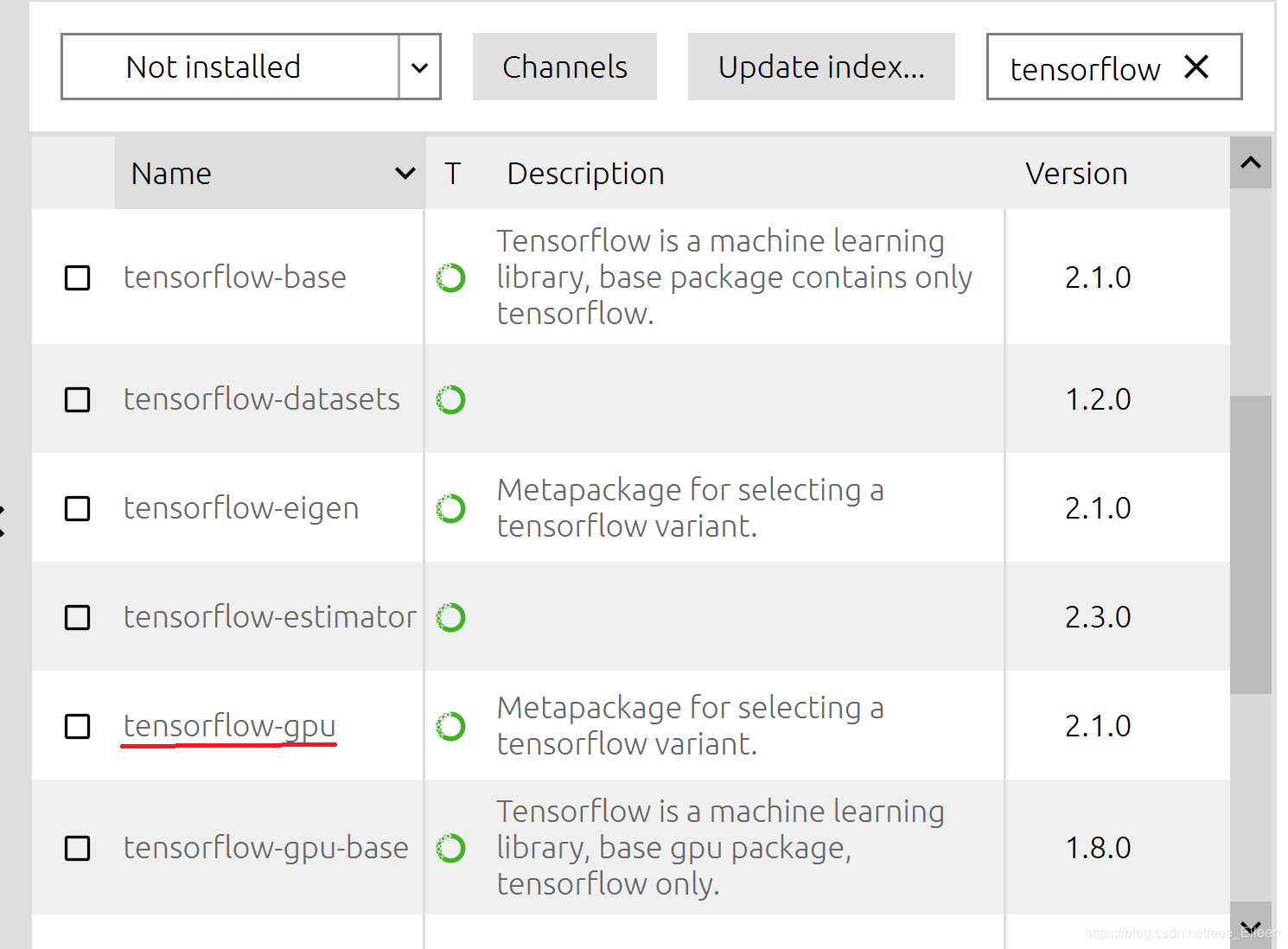Sort packages by the Name column

point(270,173)
